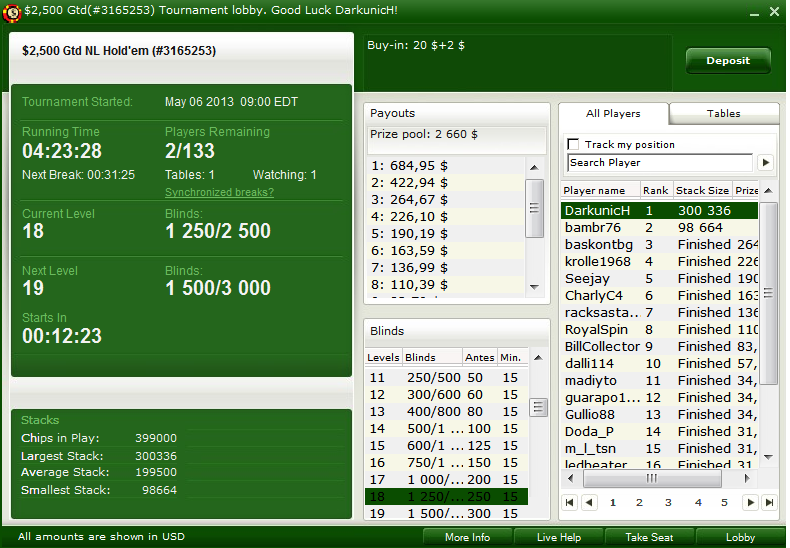Select player BillCollector in the list

coord(660,347)
